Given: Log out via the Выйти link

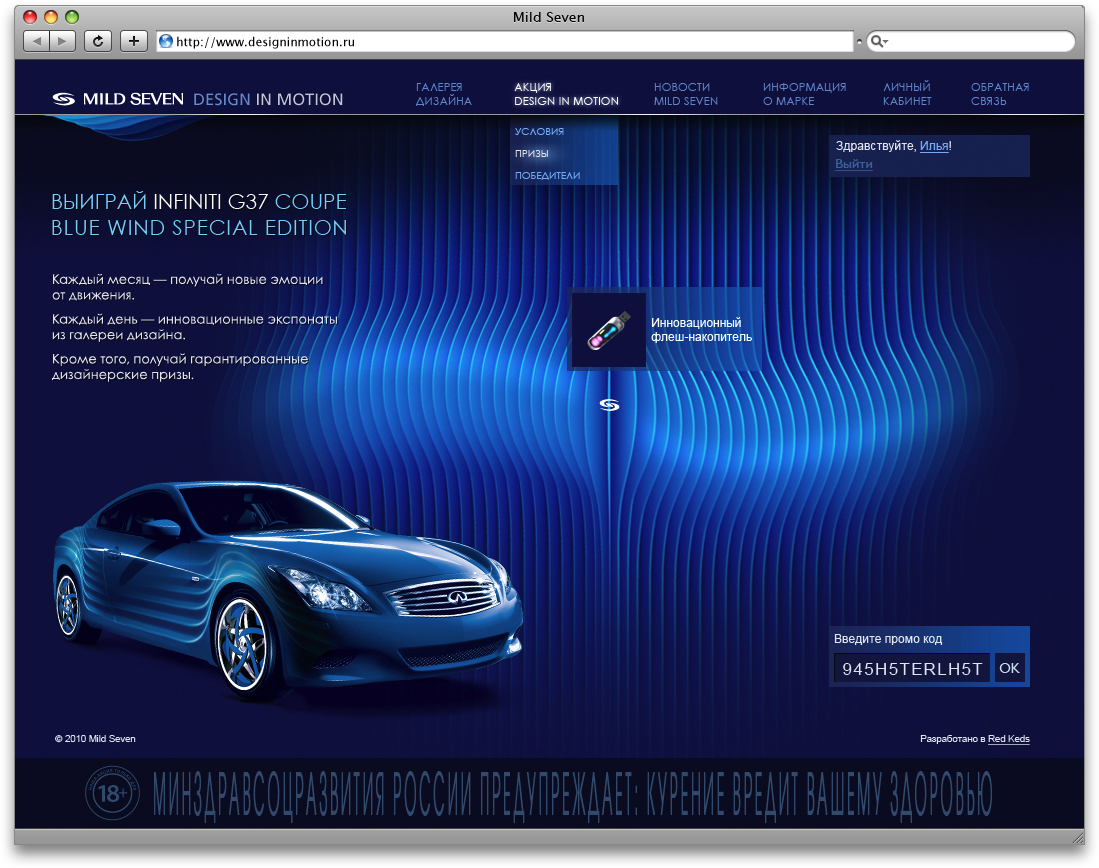Looking at the screenshot, I should point(854,164).
